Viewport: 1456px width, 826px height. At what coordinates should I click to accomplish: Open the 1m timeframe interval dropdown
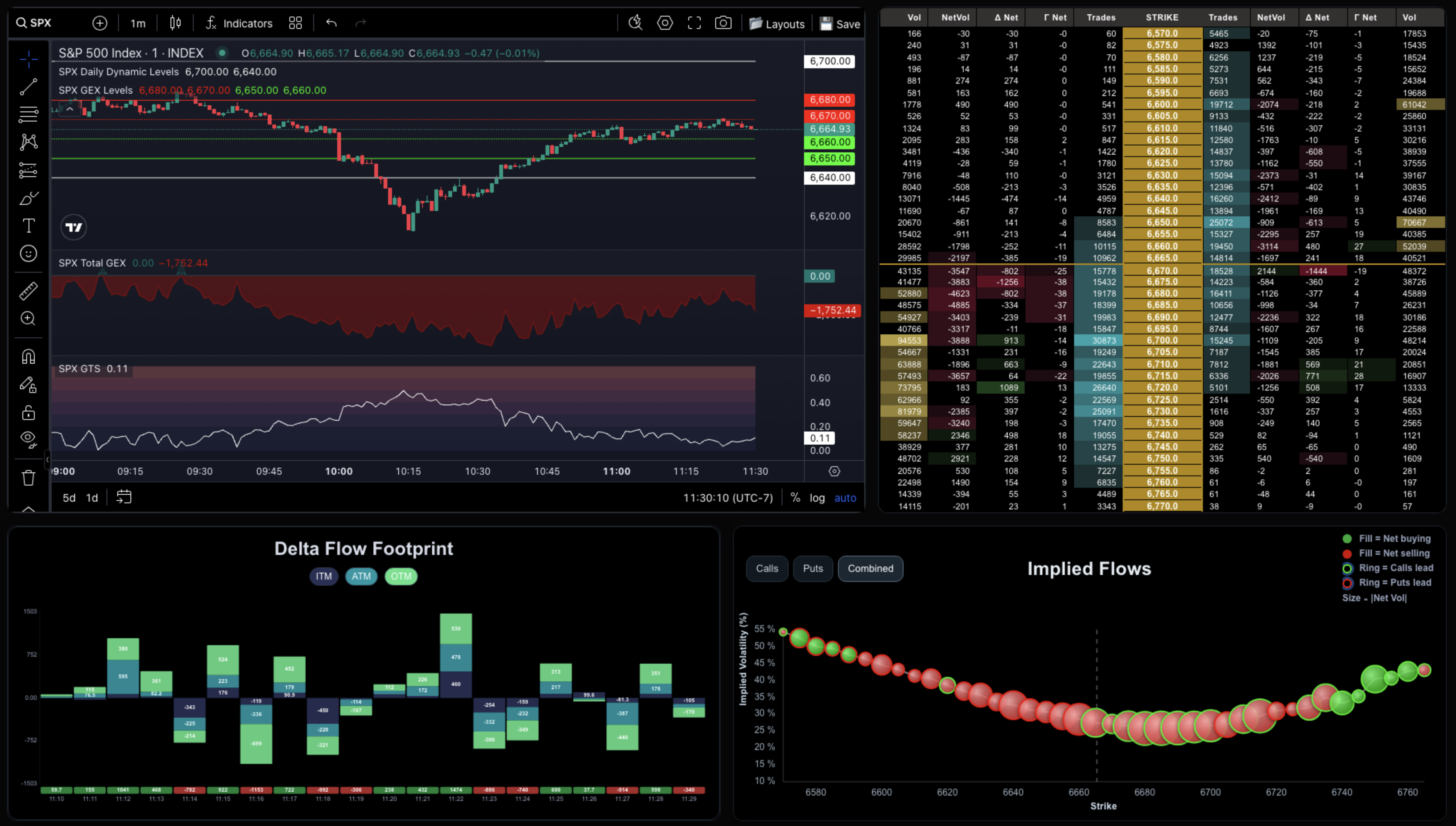pos(138,23)
